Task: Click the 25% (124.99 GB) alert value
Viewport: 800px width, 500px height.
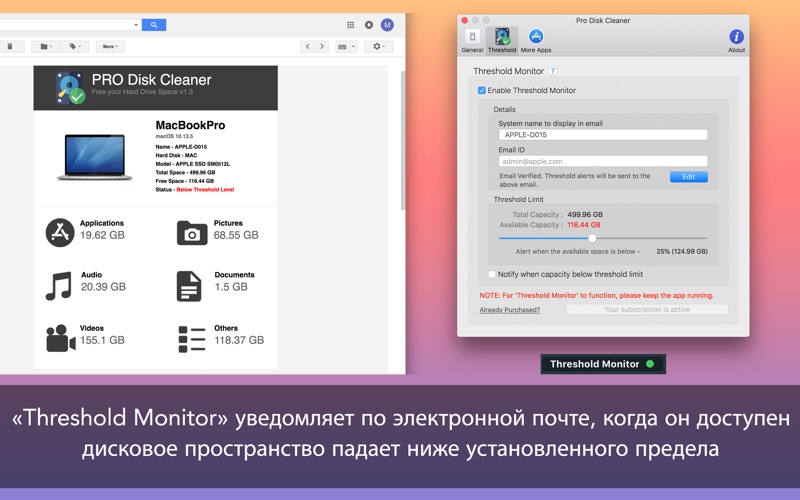Action: [682, 252]
